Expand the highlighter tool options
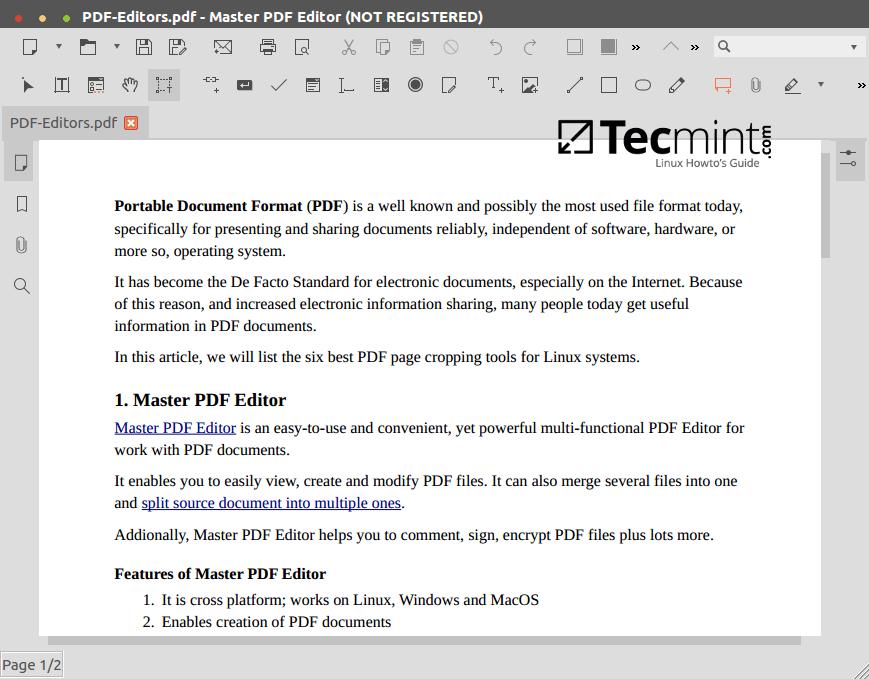 [822, 86]
